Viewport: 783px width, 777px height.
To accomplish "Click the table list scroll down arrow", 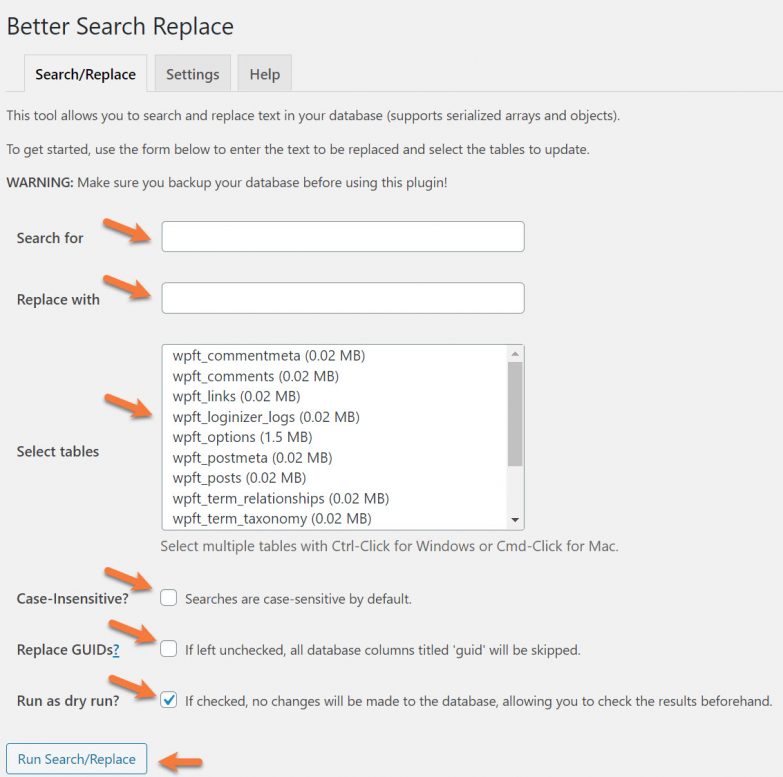I will (515, 521).
